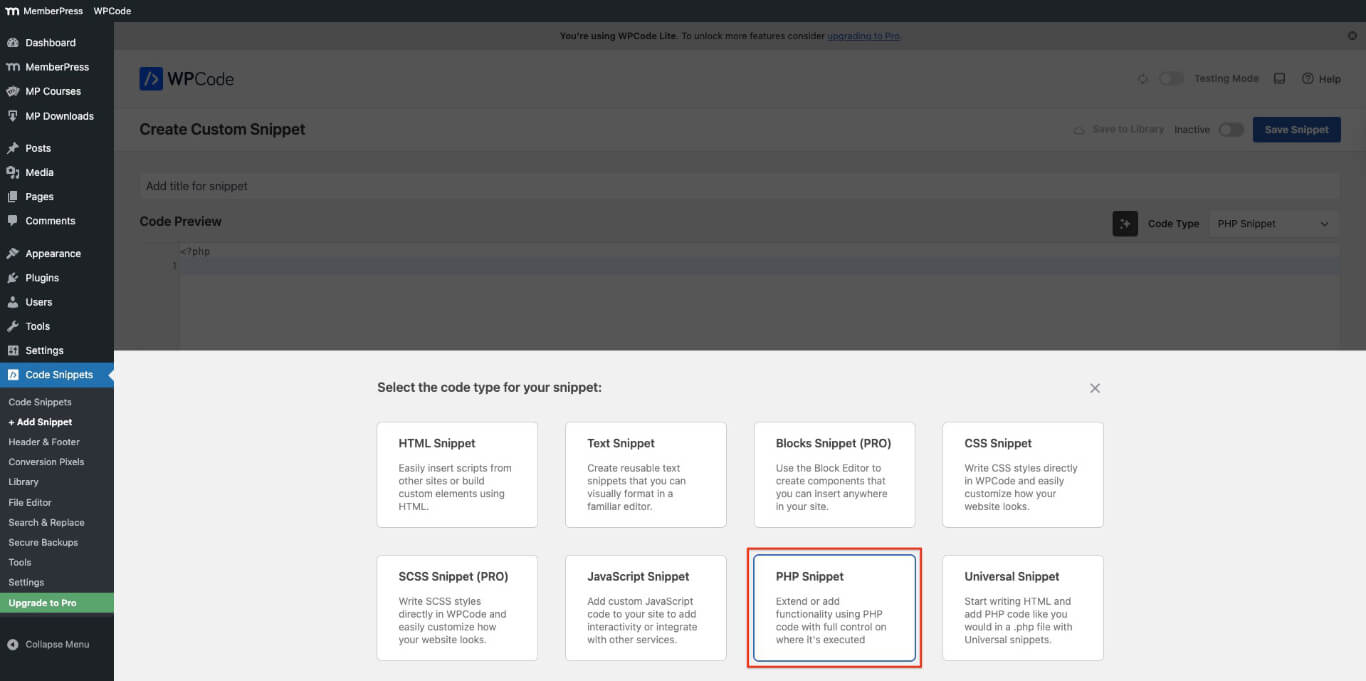Choose the PHP Snippet card

coord(834,607)
